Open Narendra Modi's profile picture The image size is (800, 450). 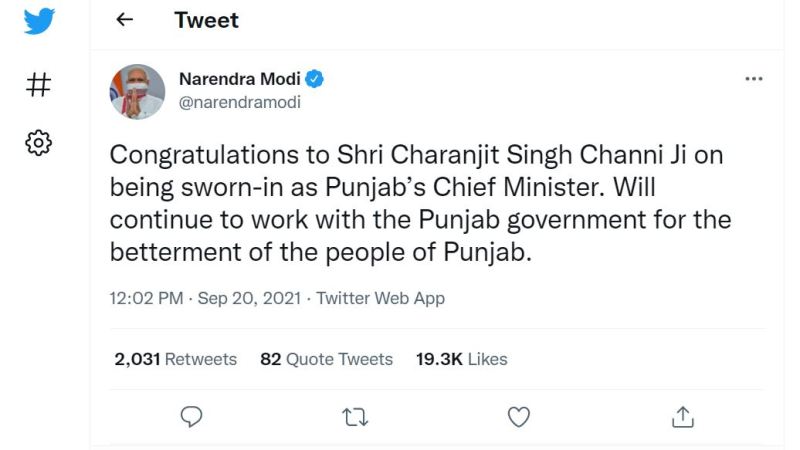pyautogui.click(x=137, y=92)
